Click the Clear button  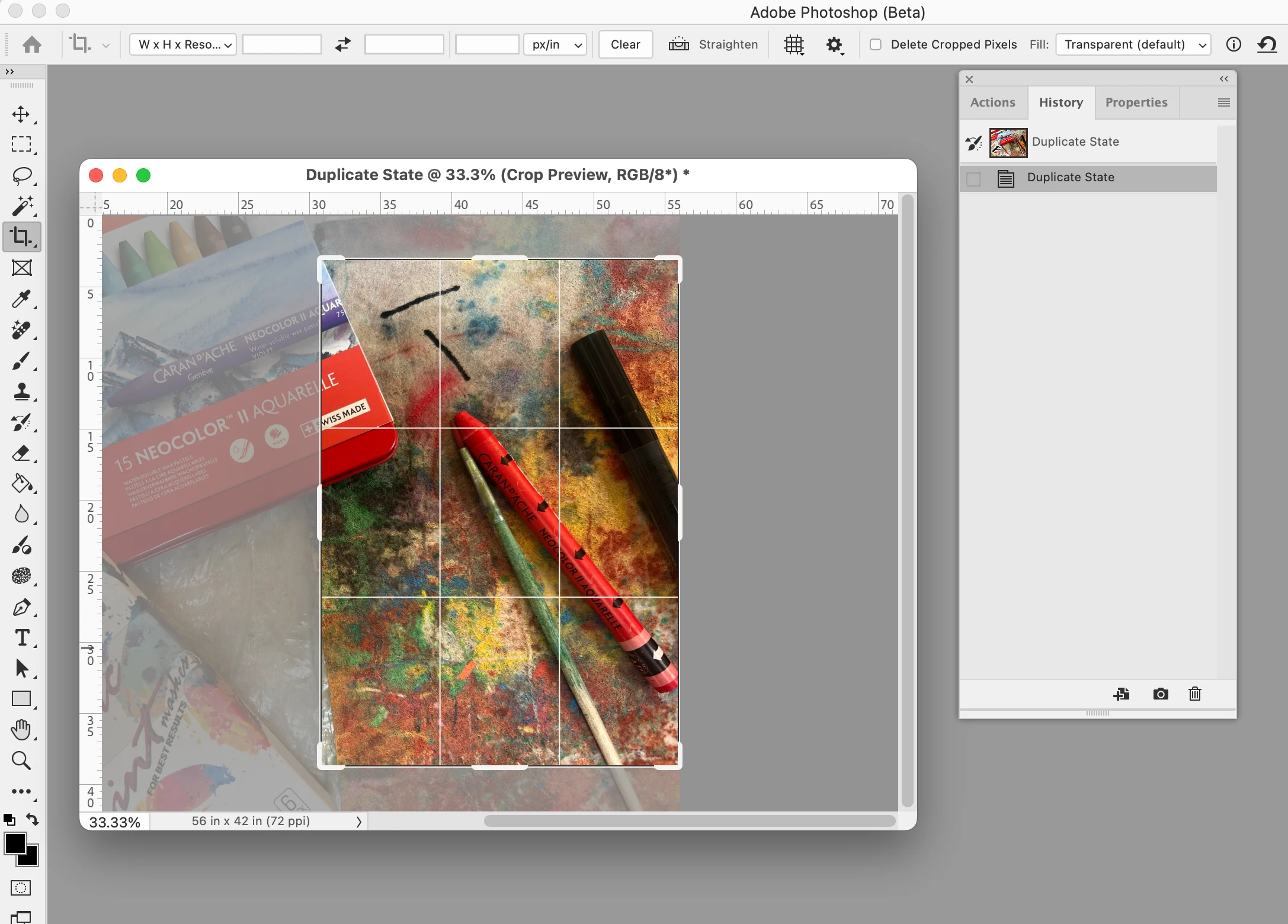point(625,44)
